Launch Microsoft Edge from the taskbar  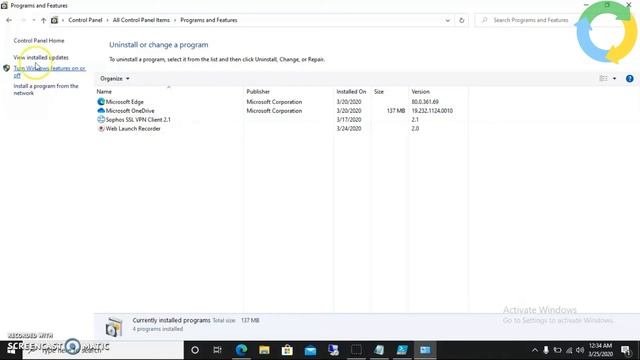coord(241,350)
